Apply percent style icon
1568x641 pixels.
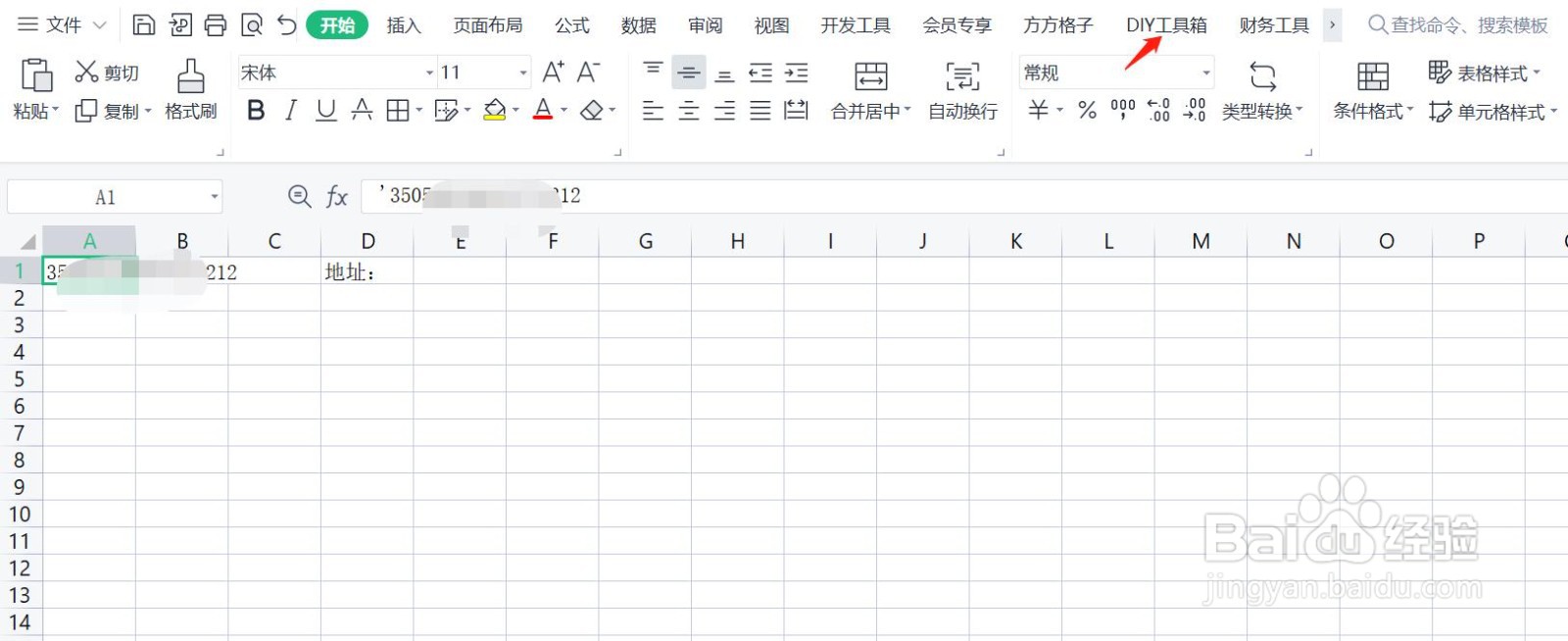click(1087, 110)
